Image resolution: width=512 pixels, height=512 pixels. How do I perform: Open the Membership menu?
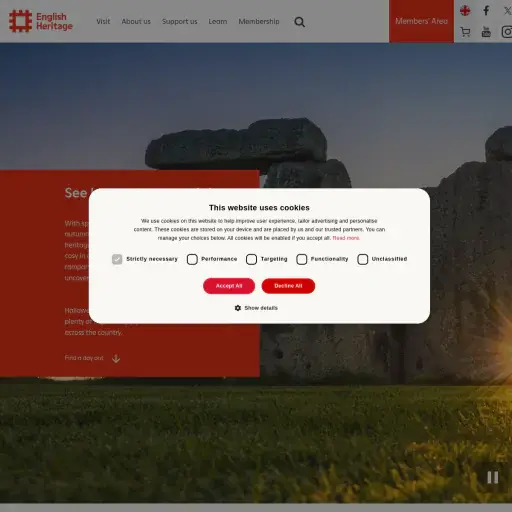coord(259,21)
